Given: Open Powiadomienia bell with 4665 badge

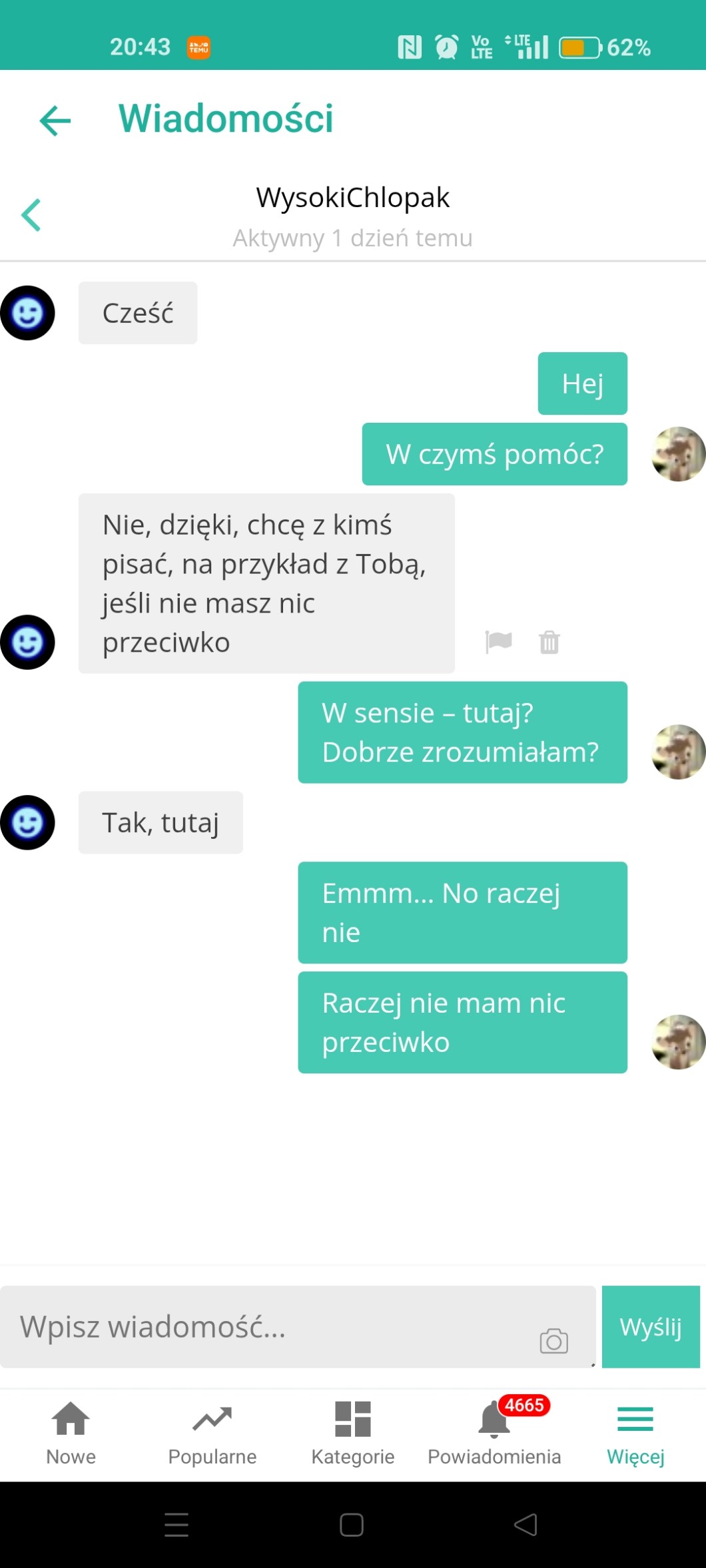Looking at the screenshot, I should click(x=494, y=1433).
